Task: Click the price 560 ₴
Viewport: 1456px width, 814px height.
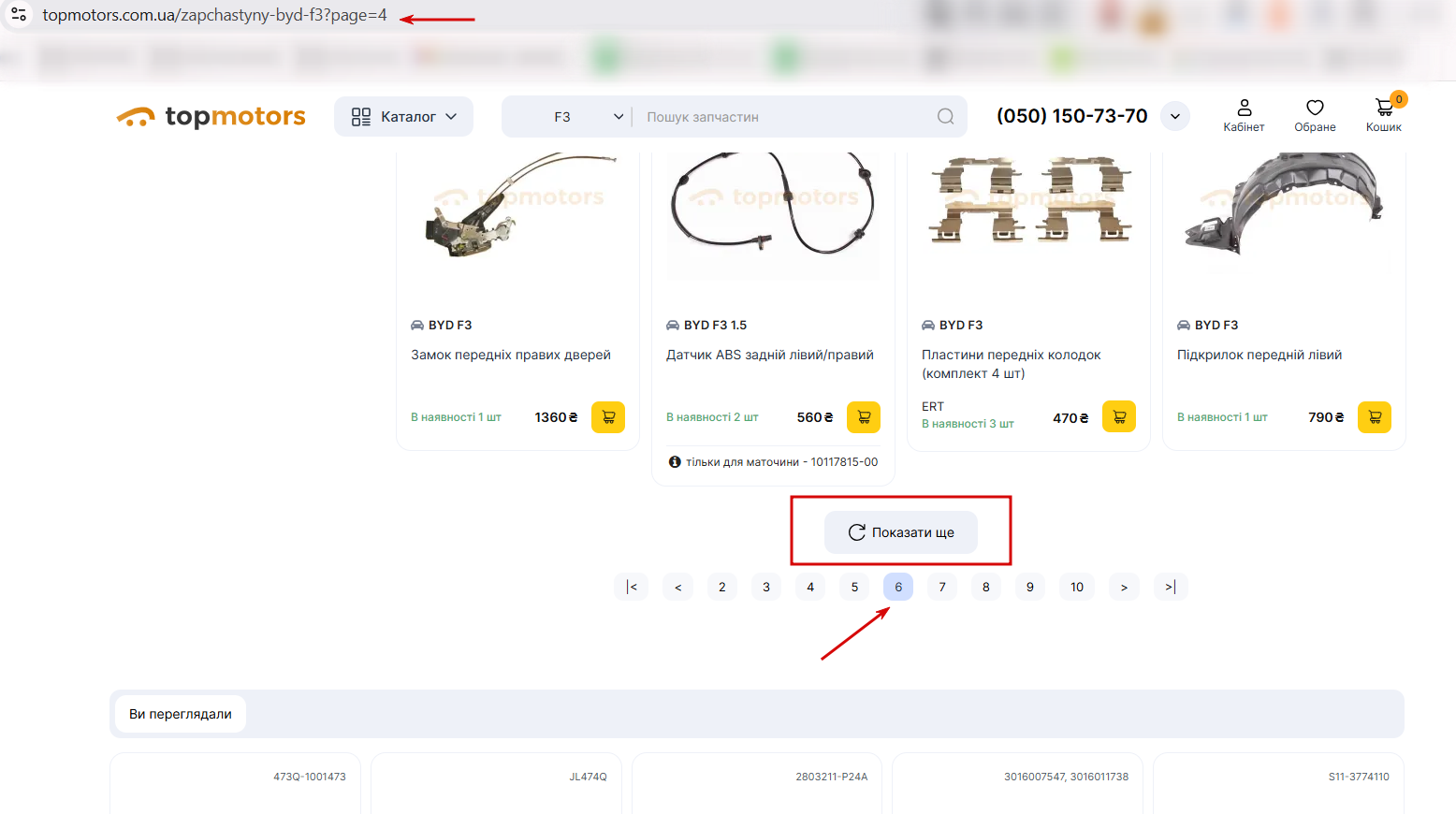Action: [x=815, y=417]
